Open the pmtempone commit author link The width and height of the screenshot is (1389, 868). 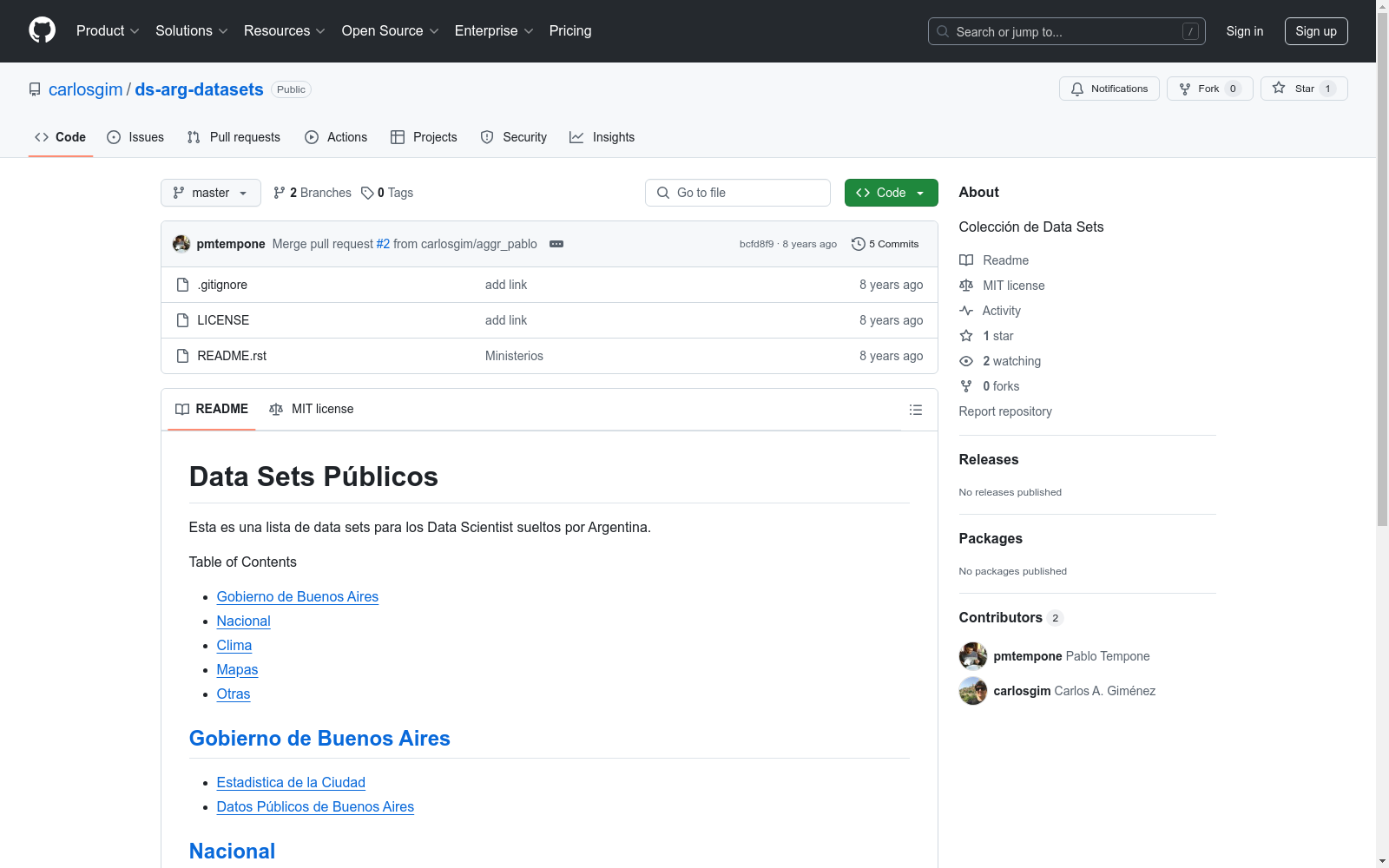coord(231,244)
